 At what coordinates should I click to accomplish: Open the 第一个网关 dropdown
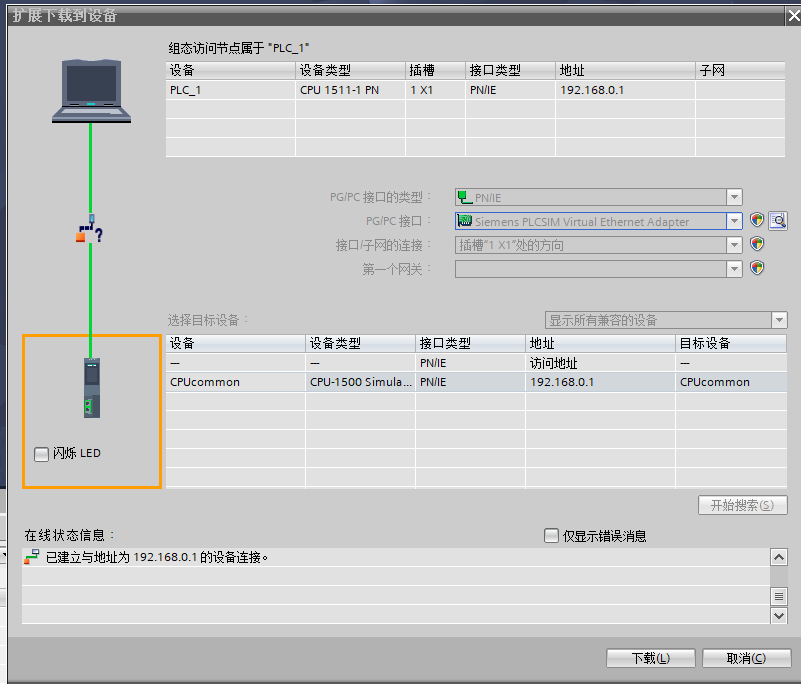pyautogui.click(x=734, y=269)
